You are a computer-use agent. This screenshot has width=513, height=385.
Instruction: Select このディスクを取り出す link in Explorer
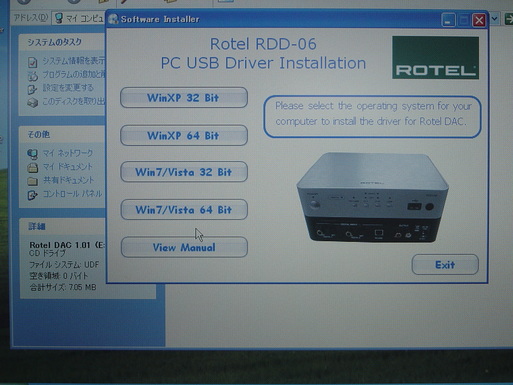(x=74, y=101)
